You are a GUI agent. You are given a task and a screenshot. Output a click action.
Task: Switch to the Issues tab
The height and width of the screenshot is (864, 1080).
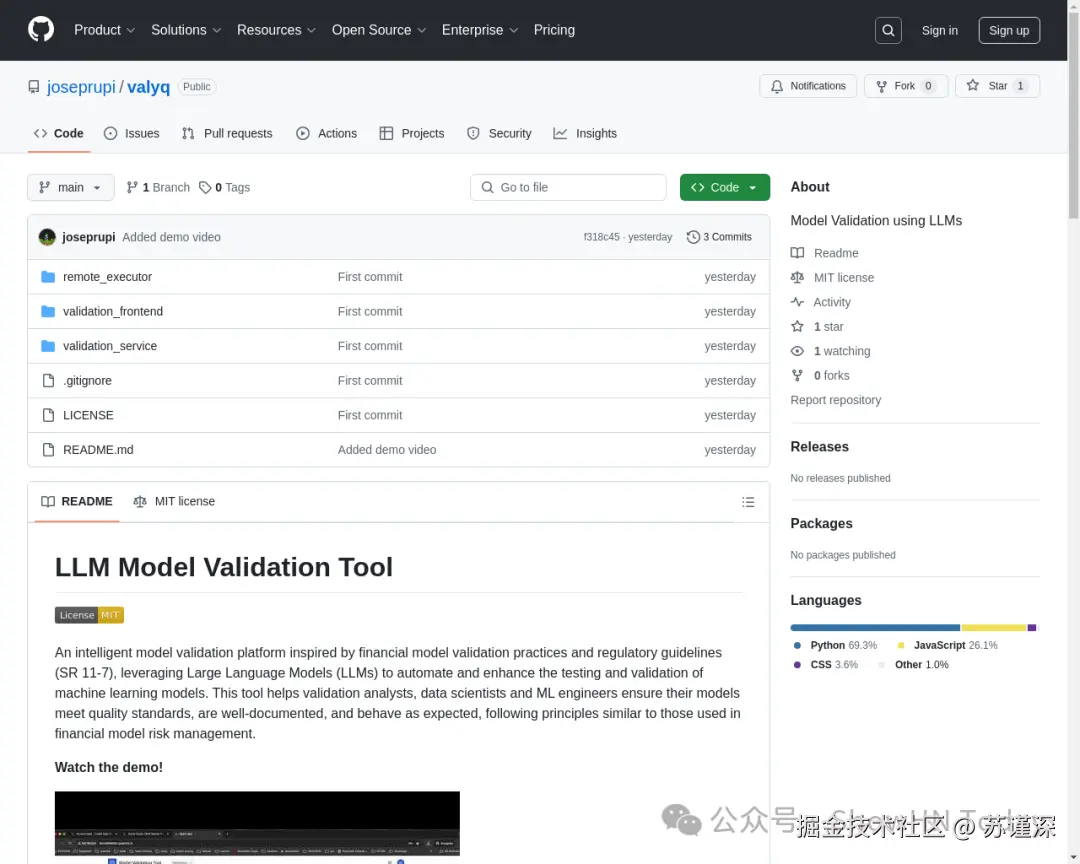132,134
